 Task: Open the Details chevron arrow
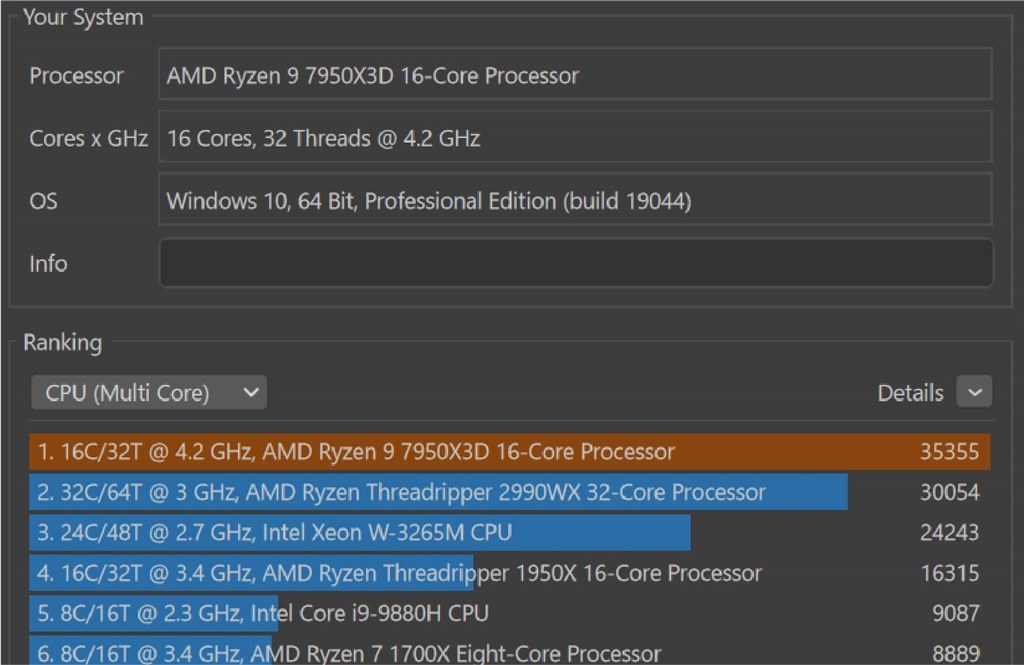click(973, 392)
